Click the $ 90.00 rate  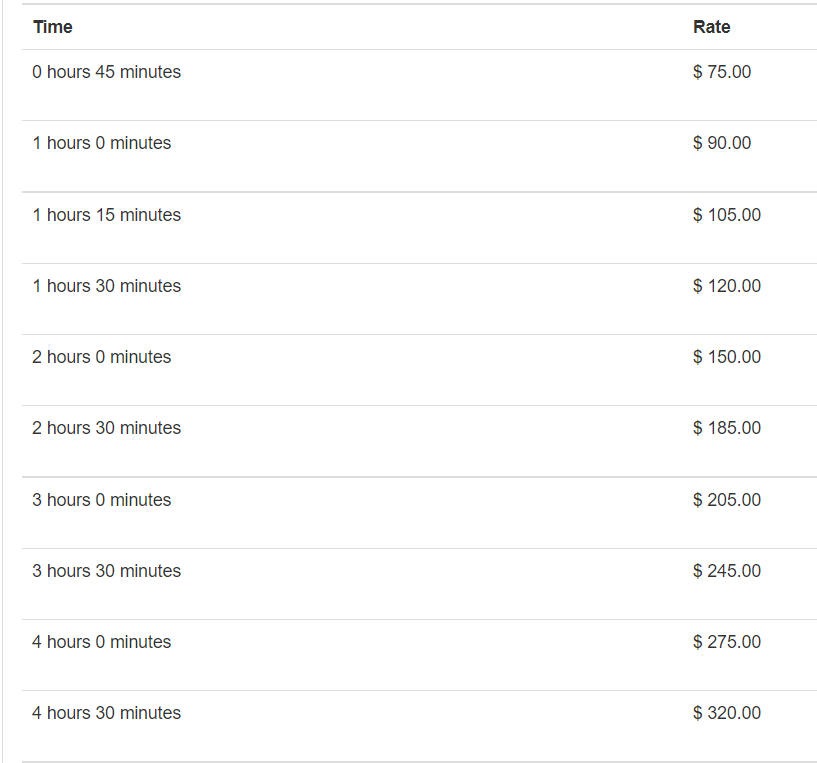(722, 143)
